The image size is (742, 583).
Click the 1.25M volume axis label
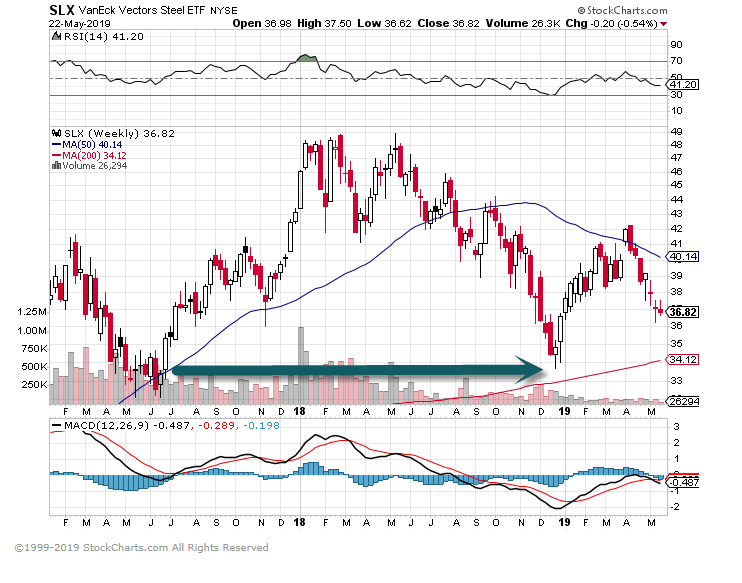pos(32,312)
